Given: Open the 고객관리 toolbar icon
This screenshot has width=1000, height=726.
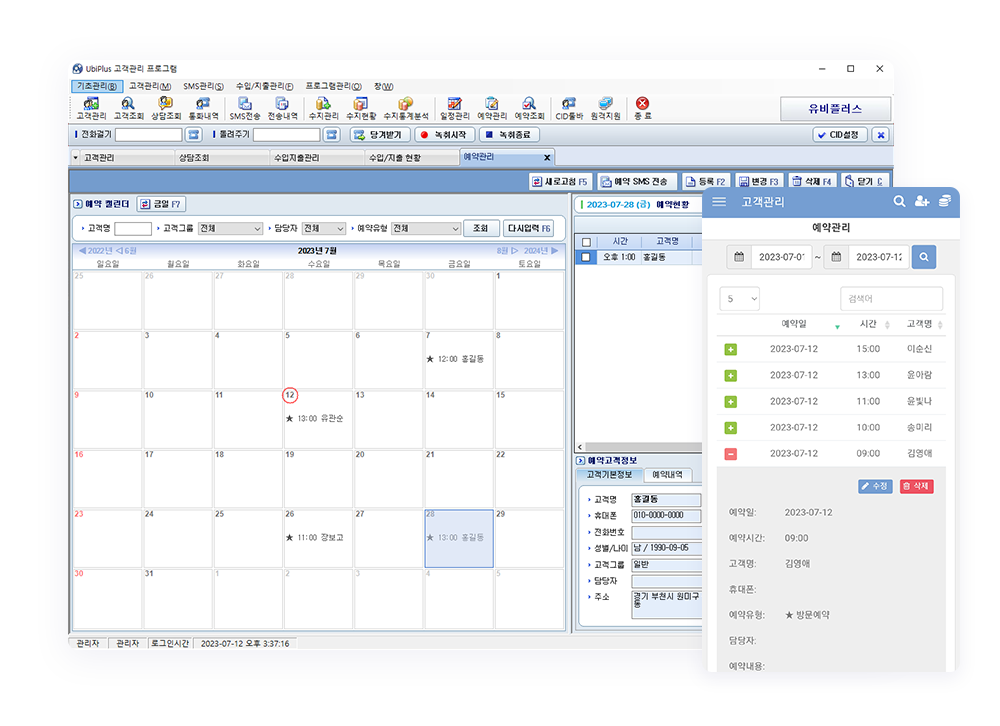Looking at the screenshot, I should pos(91,108).
